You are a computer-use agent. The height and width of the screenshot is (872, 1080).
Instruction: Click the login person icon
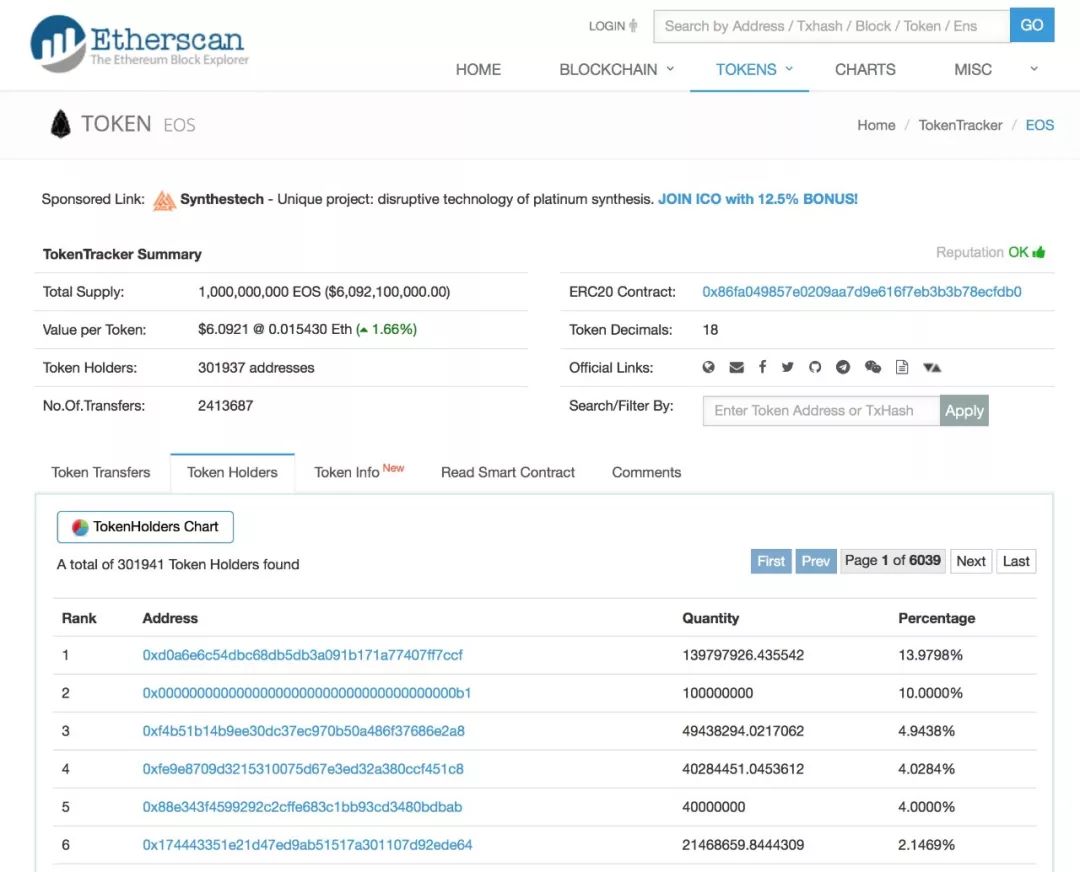(633, 25)
